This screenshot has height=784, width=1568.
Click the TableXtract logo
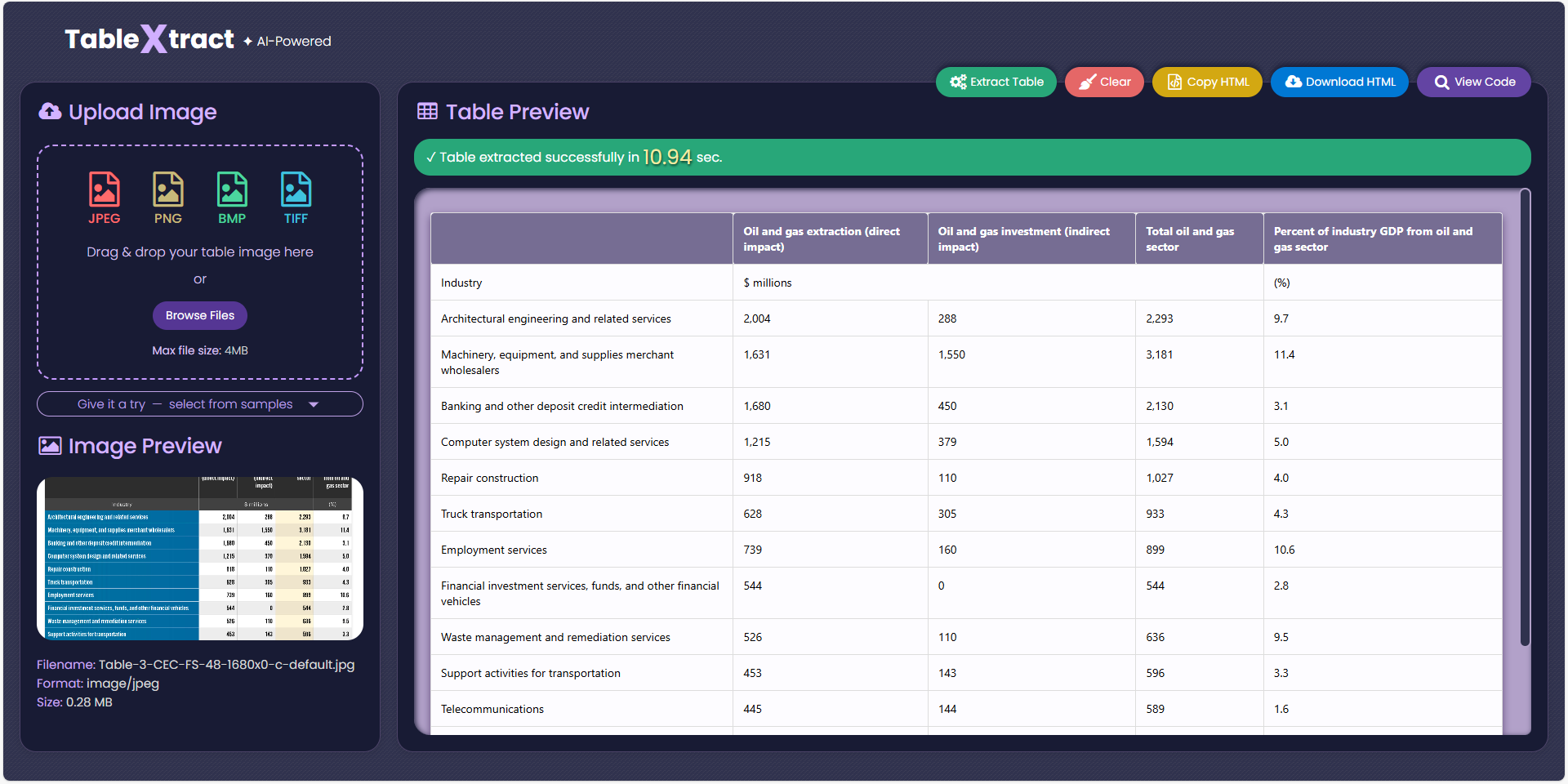point(149,39)
